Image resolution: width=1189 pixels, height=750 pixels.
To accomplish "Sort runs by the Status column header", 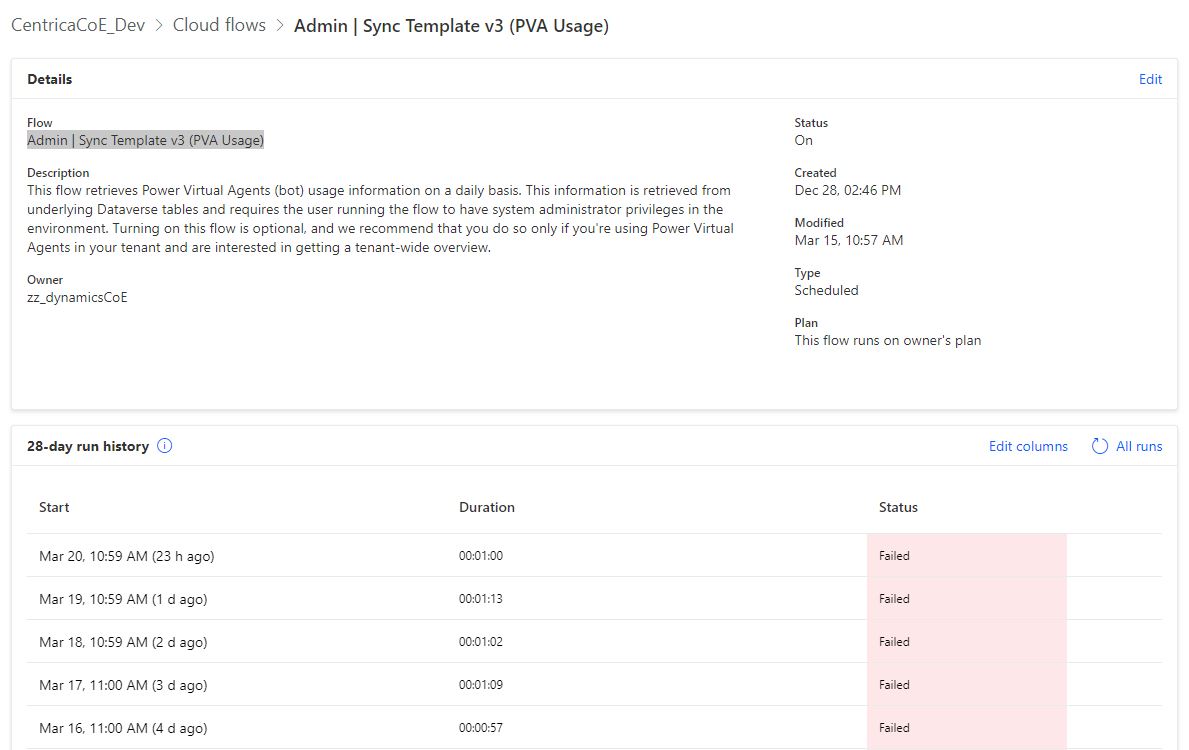I will tap(898, 507).
